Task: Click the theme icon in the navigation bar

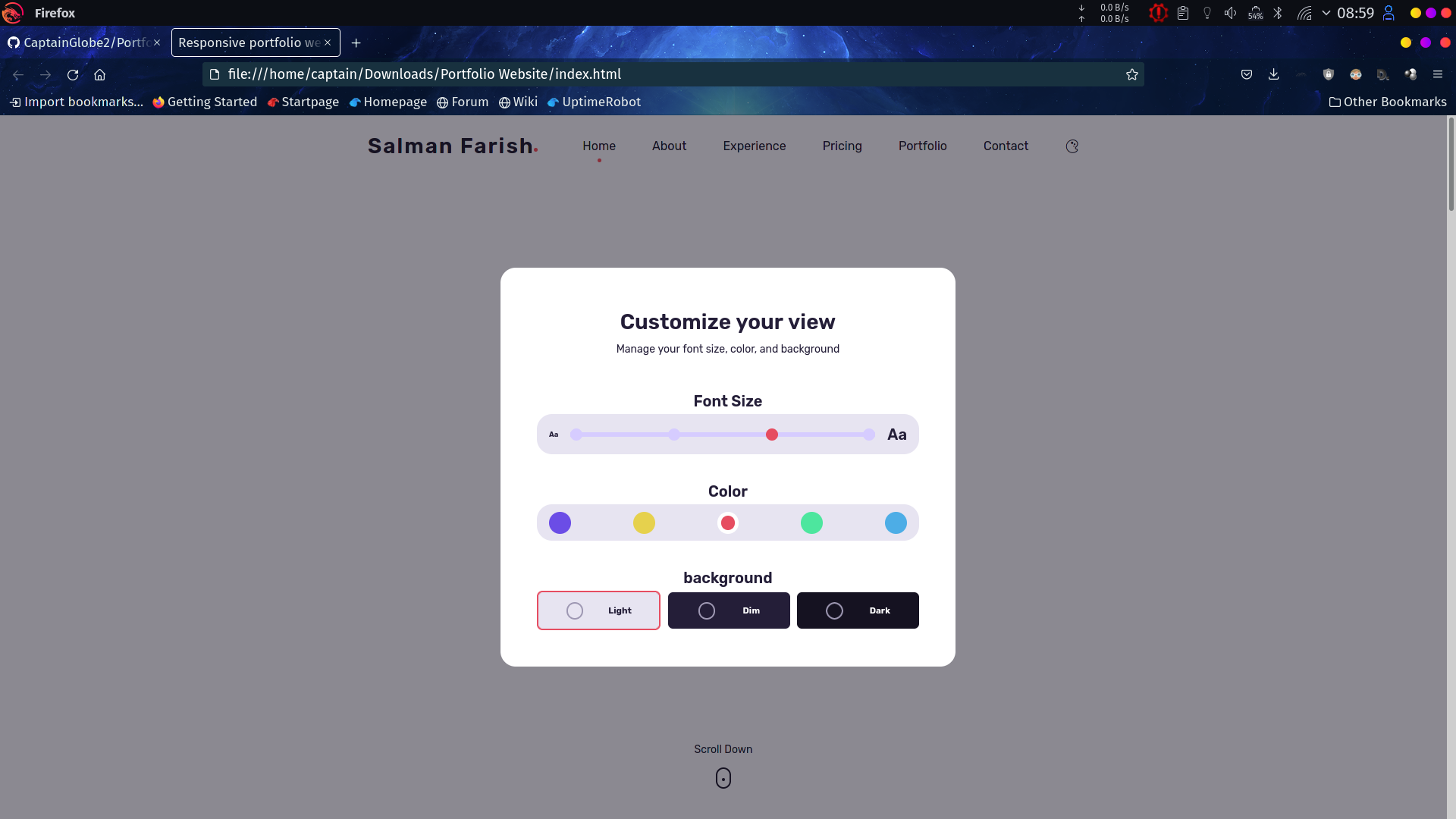Action: click(1071, 146)
